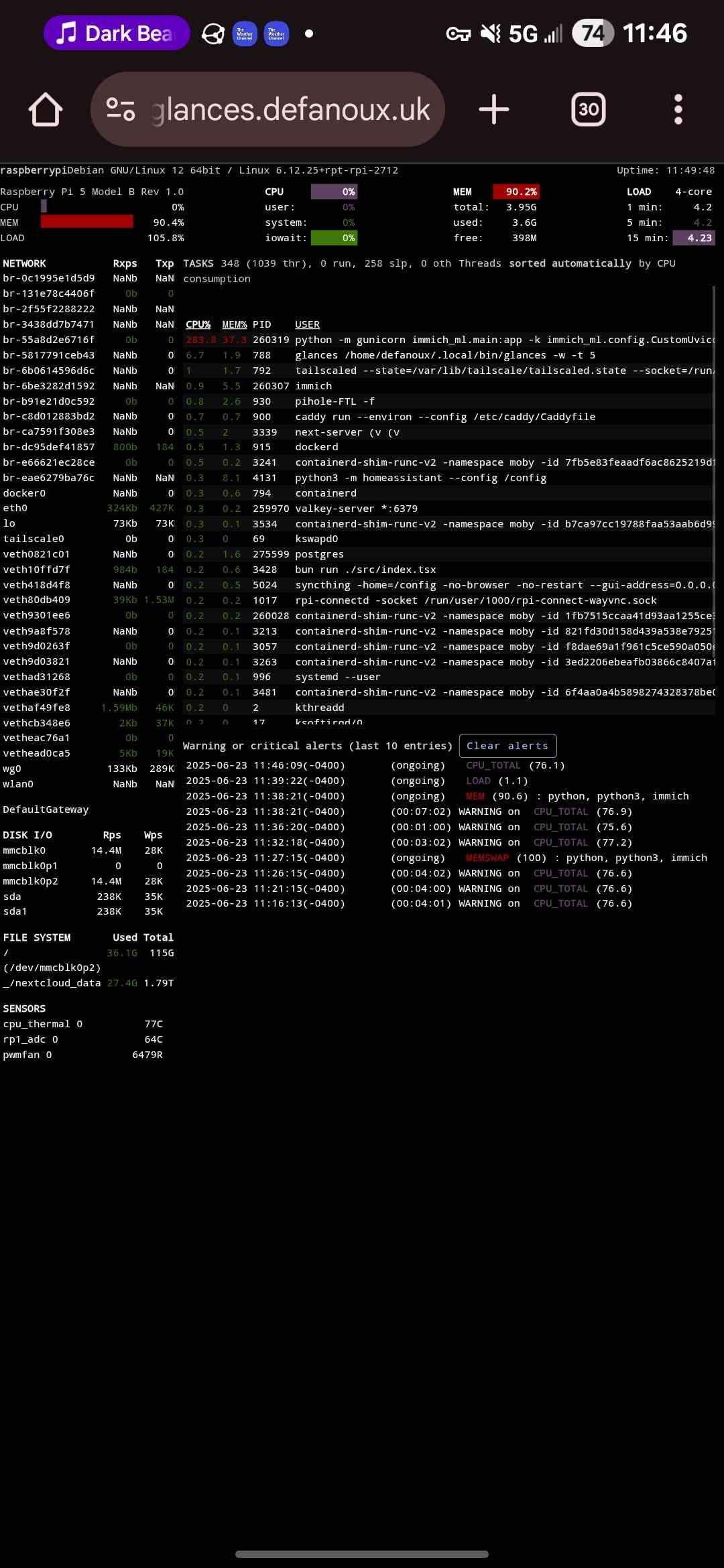
Task: Click the Clear alerts button
Action: [507, 746]
